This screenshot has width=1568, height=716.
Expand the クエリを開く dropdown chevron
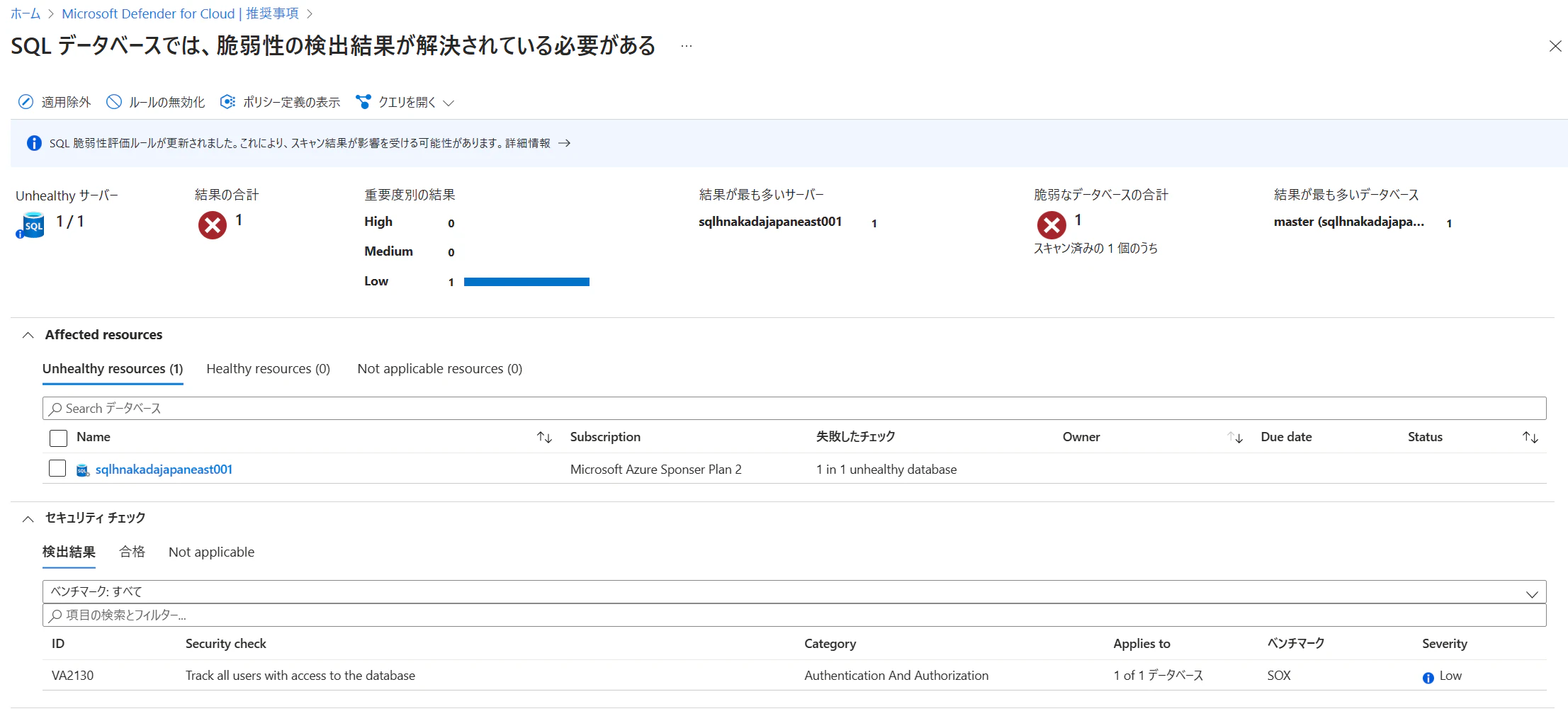tap(449, 103)
